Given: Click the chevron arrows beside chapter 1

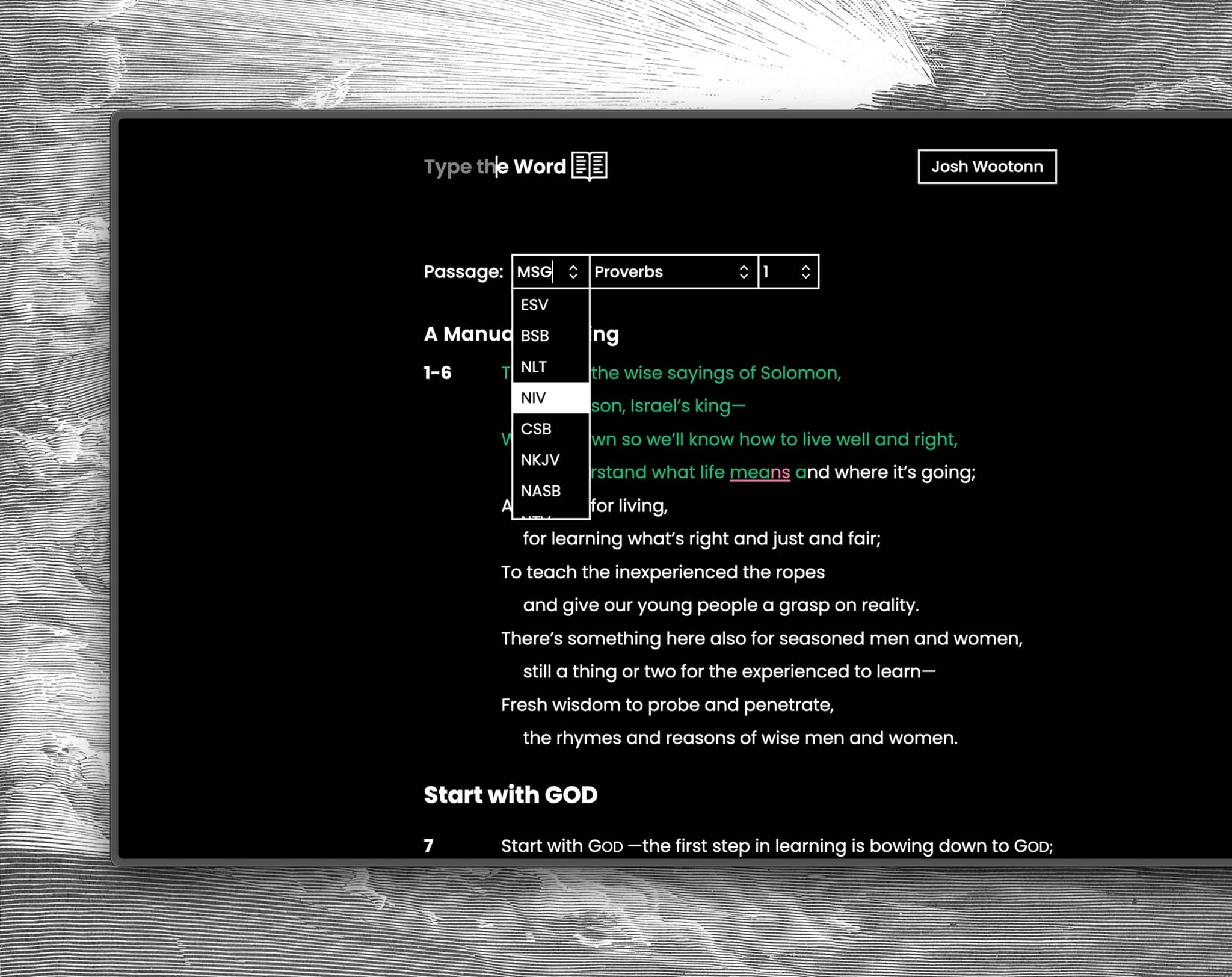Looking at the screenshot, I should pos(805,272).
